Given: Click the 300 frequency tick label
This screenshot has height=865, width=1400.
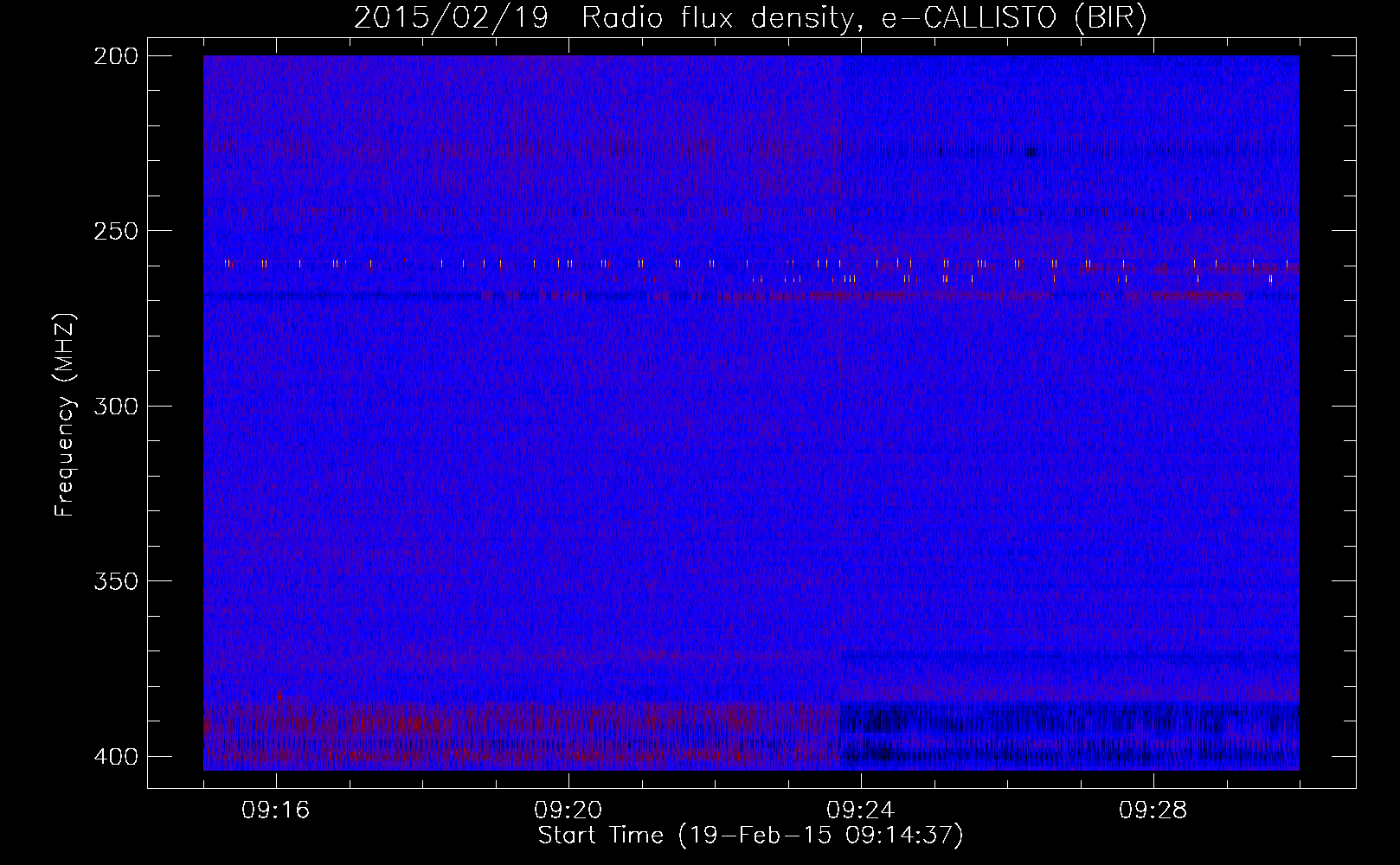Looking at the screenshot, I should (116, 407).
